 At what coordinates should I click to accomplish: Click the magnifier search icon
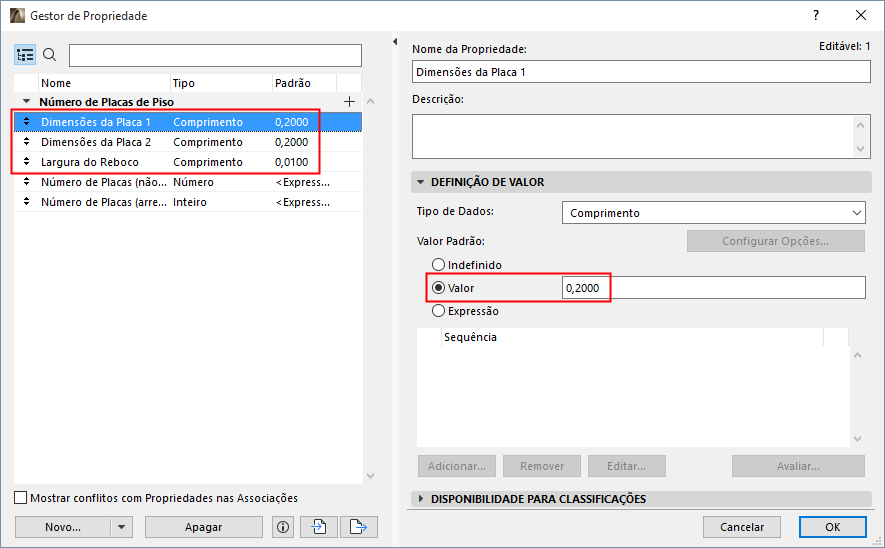[x=50, y=55]
